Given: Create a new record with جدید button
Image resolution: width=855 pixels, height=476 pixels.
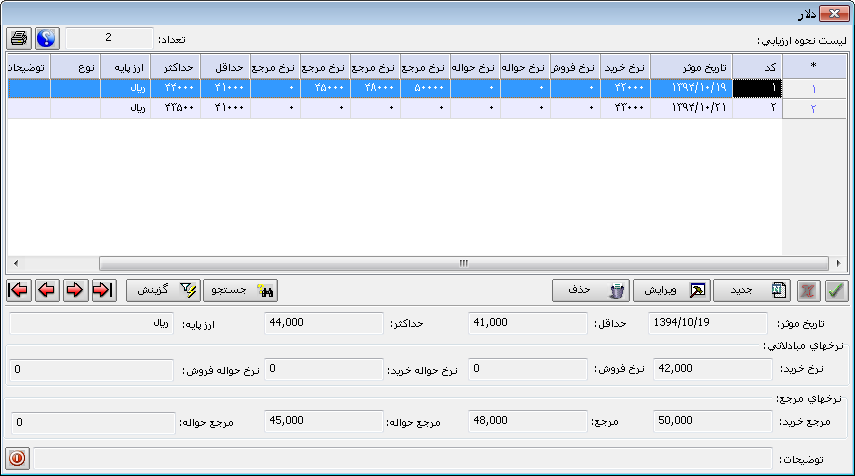Looking at the screenshot, I should (x=753, y=291).
